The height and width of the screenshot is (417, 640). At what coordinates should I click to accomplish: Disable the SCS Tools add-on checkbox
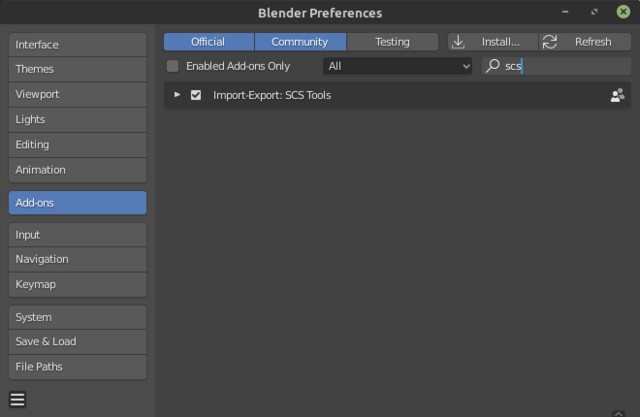(x=196, y=95)
